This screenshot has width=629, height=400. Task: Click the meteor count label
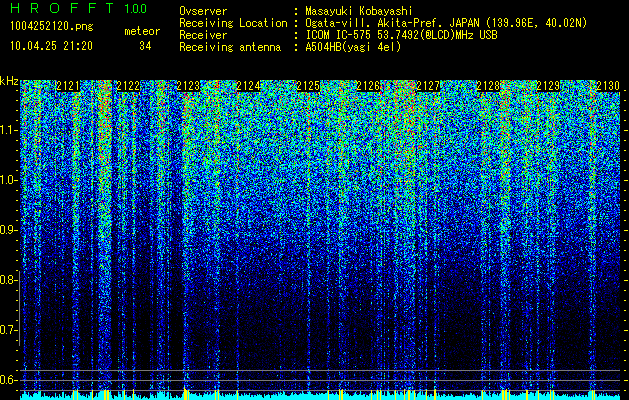pyautogui.click(x=142, y=31)
